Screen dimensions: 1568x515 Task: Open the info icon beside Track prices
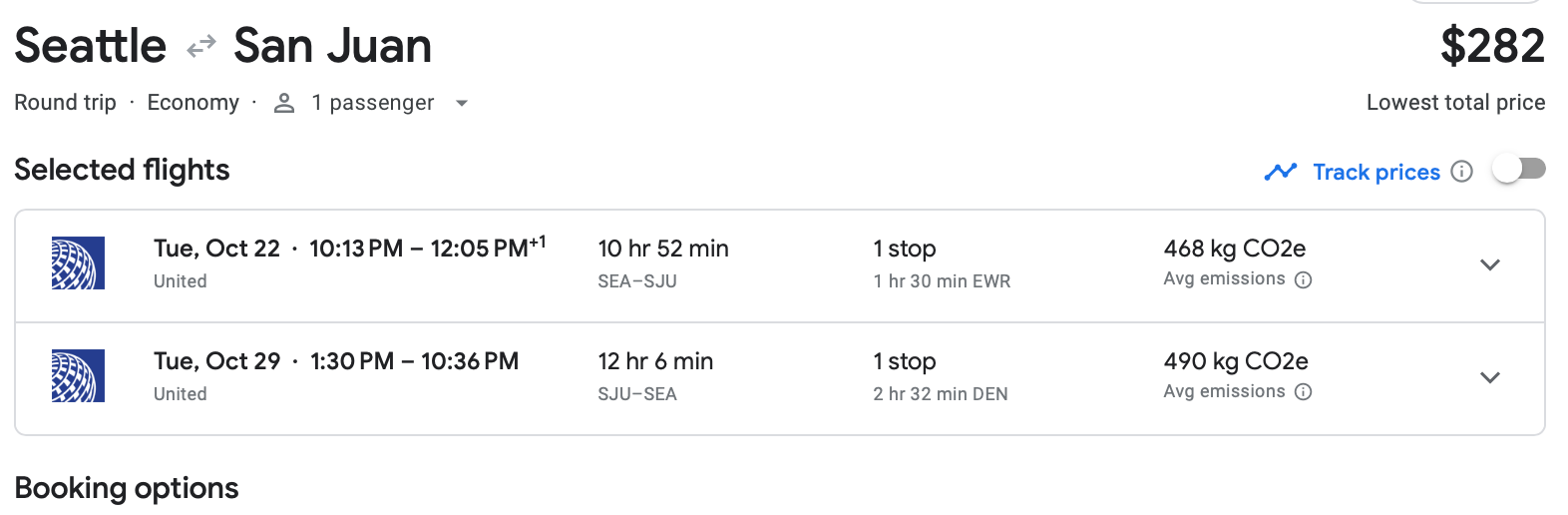1461,172
